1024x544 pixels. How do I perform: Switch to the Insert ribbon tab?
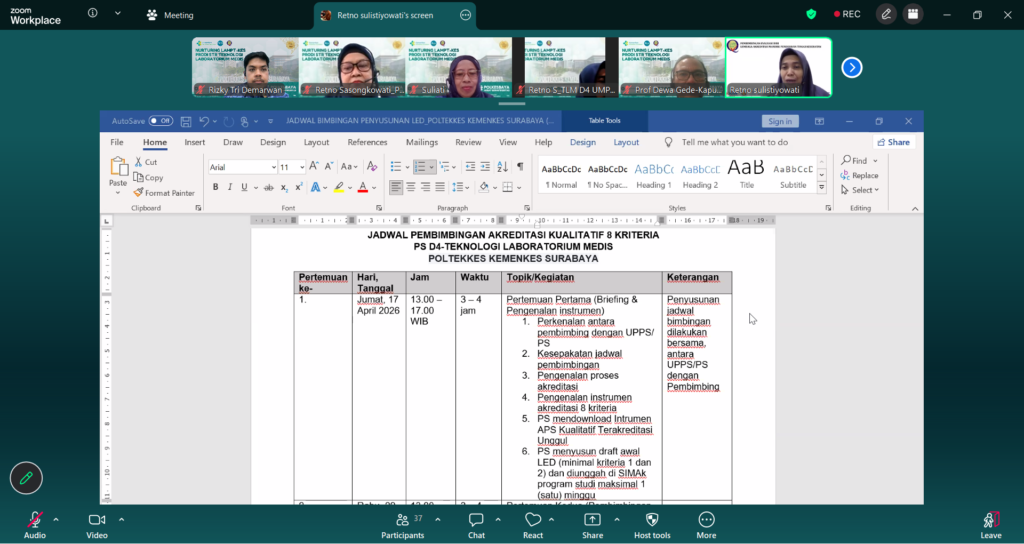tap(195, 142)
